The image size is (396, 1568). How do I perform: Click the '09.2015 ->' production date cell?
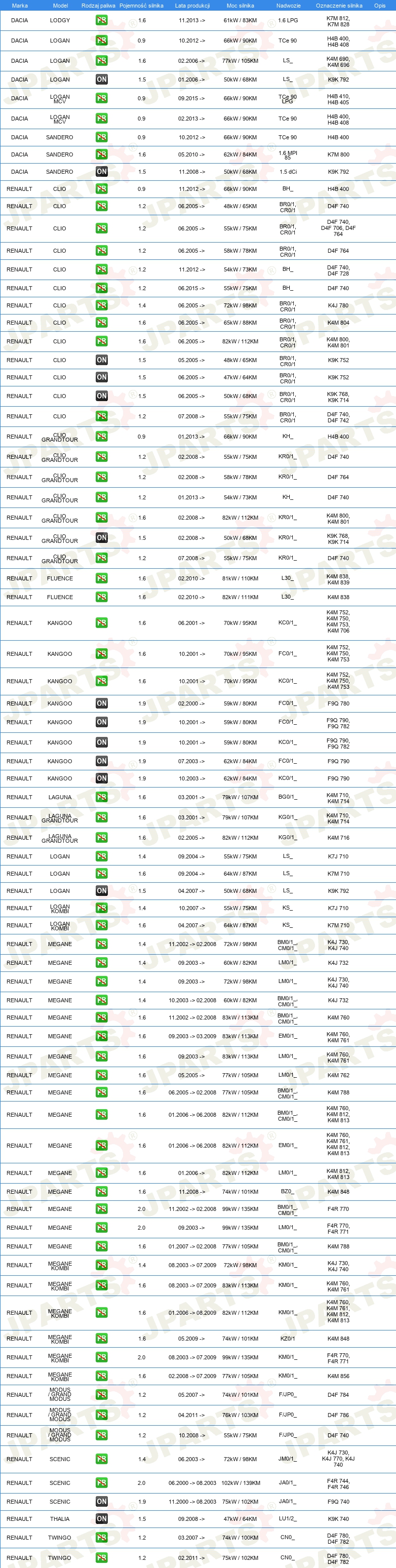pyautogui.click(x=191, y=98)
